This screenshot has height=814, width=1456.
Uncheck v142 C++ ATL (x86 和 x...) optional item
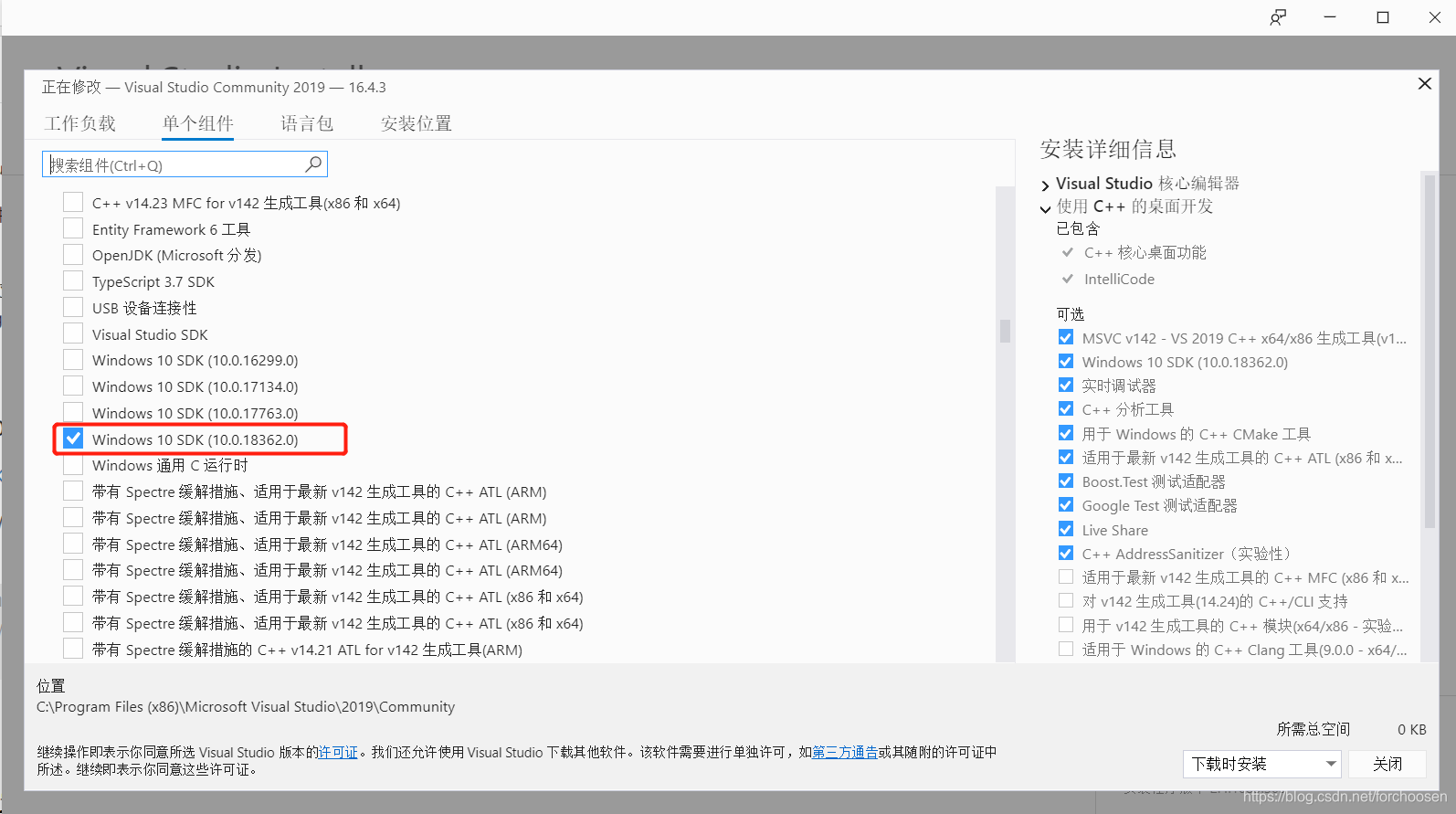pyautogui.click(x=1065, y=457)
